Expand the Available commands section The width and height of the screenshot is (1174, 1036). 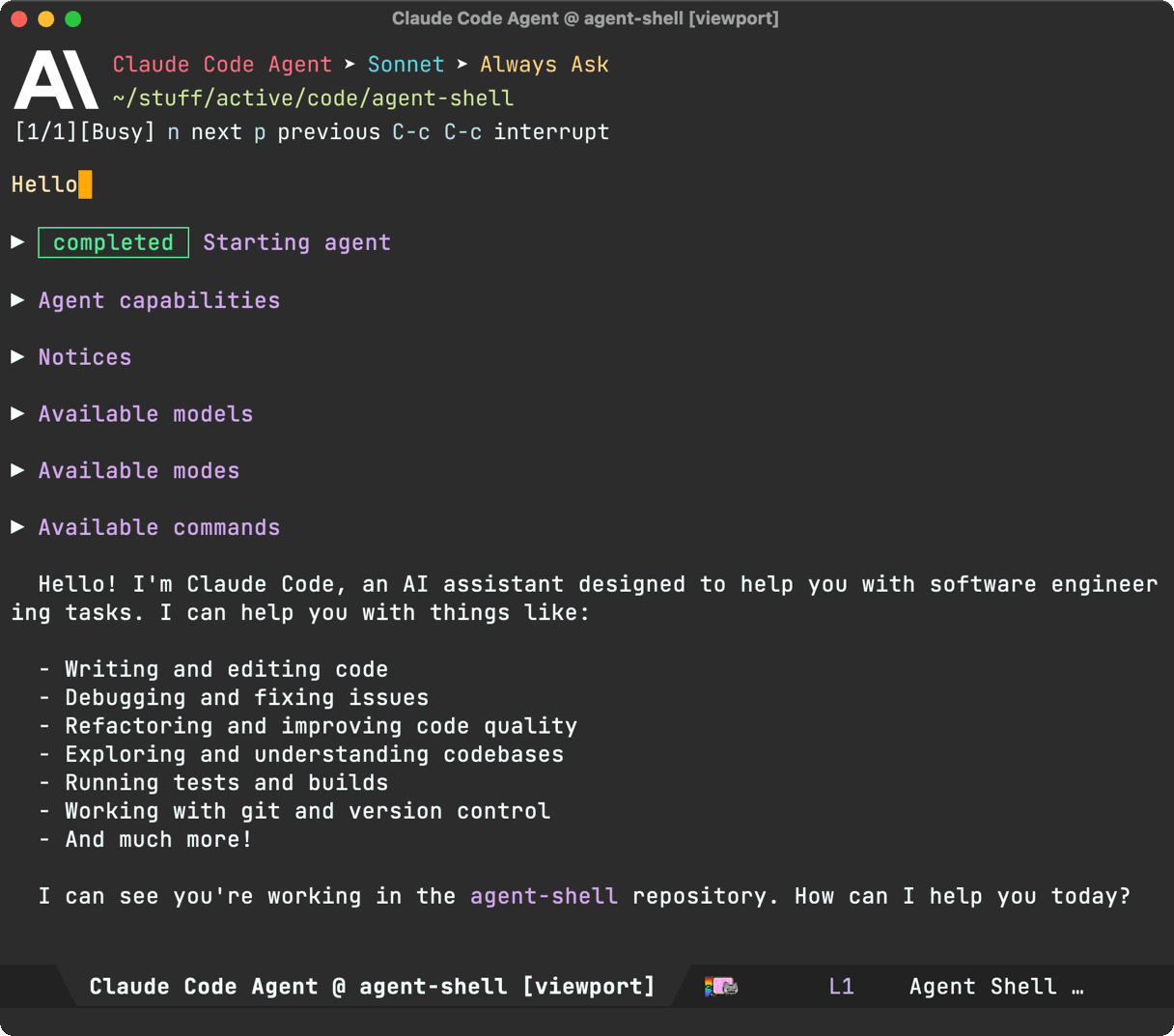click(x=157, y=527)
